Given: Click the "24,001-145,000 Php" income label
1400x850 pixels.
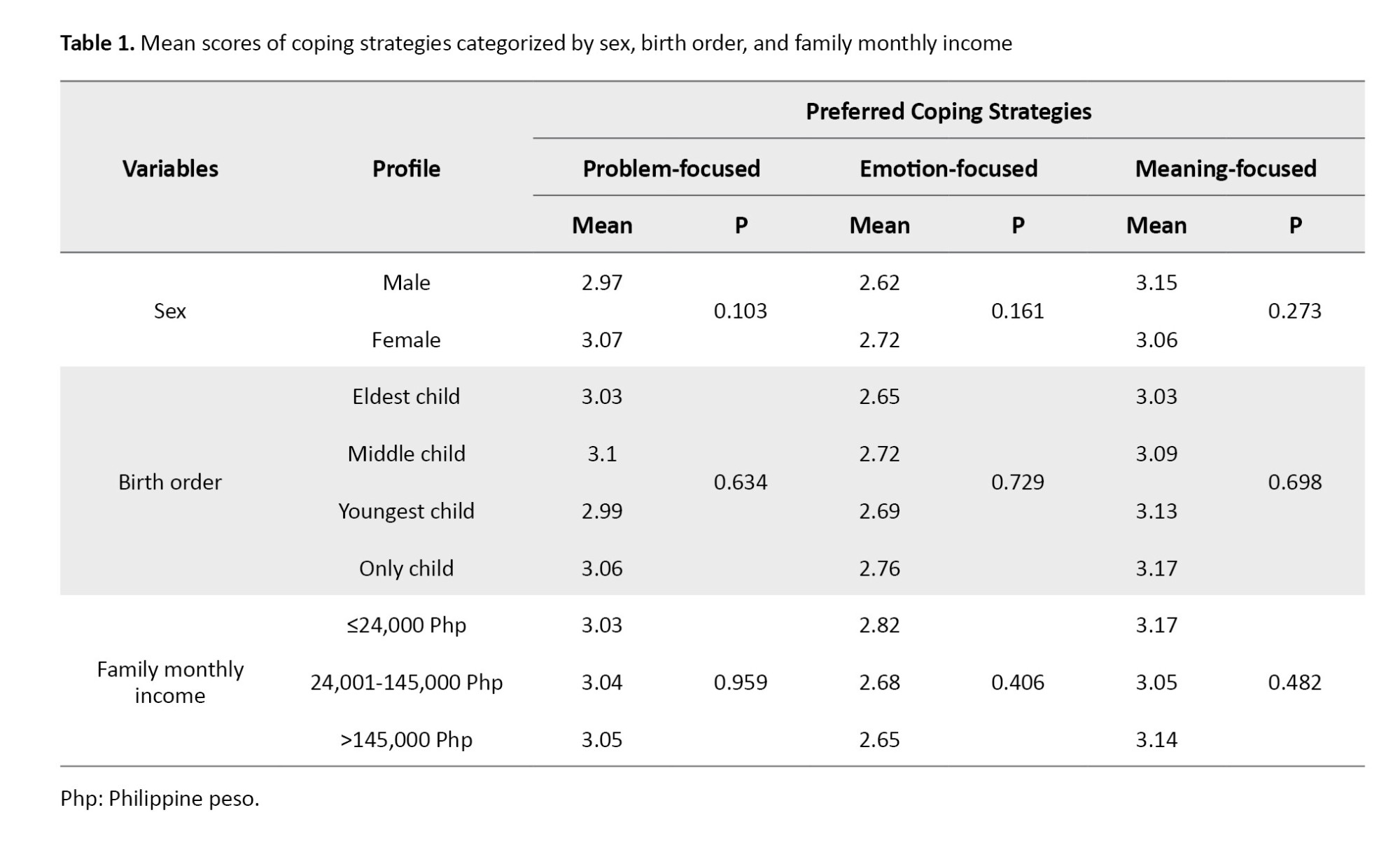Looking at the screenshot, I should point(406,682).
